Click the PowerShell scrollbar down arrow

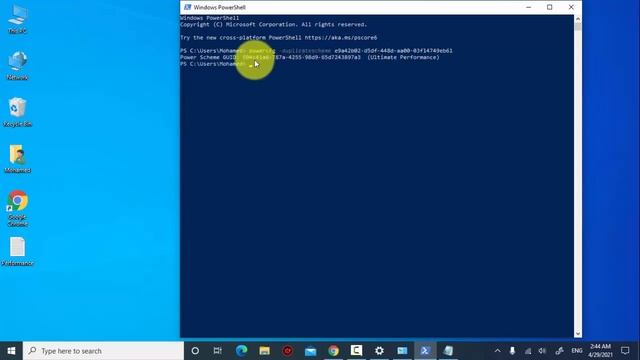(578, 334)
